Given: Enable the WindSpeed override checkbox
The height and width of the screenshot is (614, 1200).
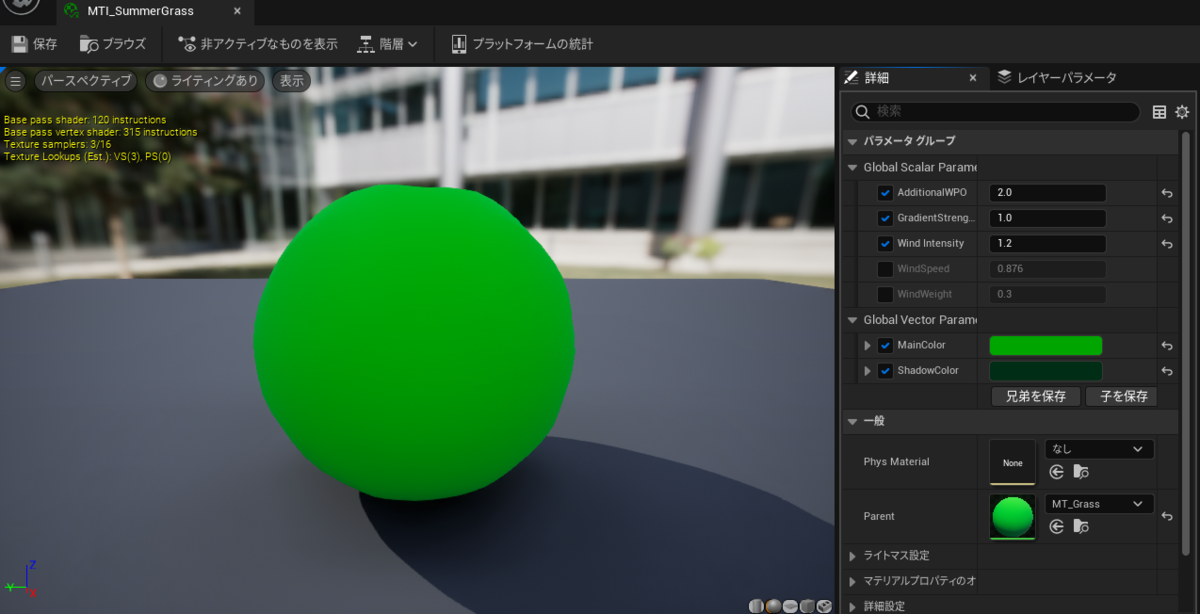Looking at the screenshot, I should (885, 269).
